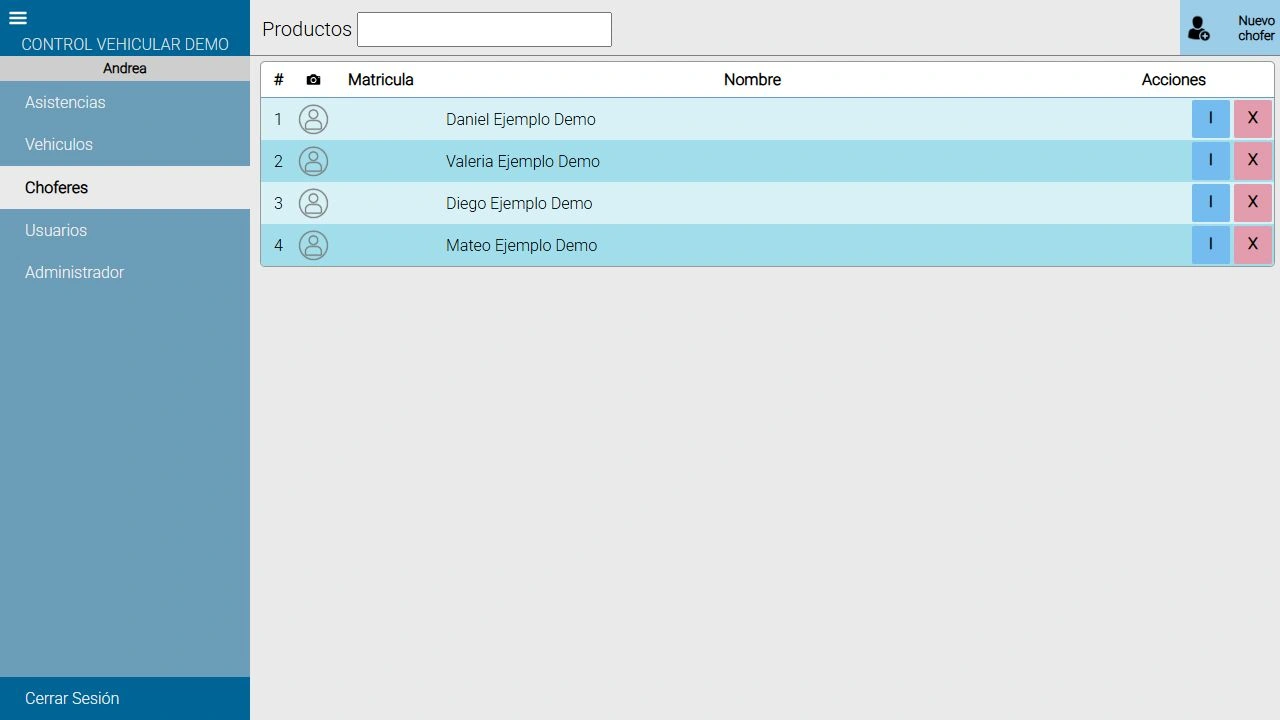Click the # column header
Viewport: 1280px width, 720px height.
pos(279,80)
